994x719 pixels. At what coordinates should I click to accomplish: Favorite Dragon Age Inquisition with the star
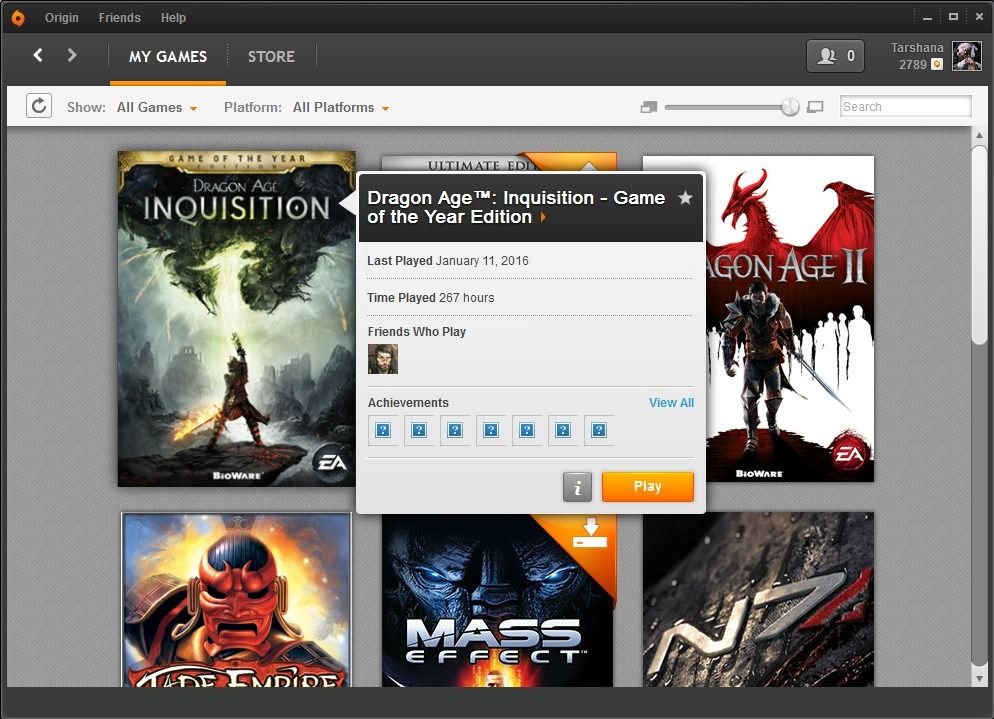point(685,198)
